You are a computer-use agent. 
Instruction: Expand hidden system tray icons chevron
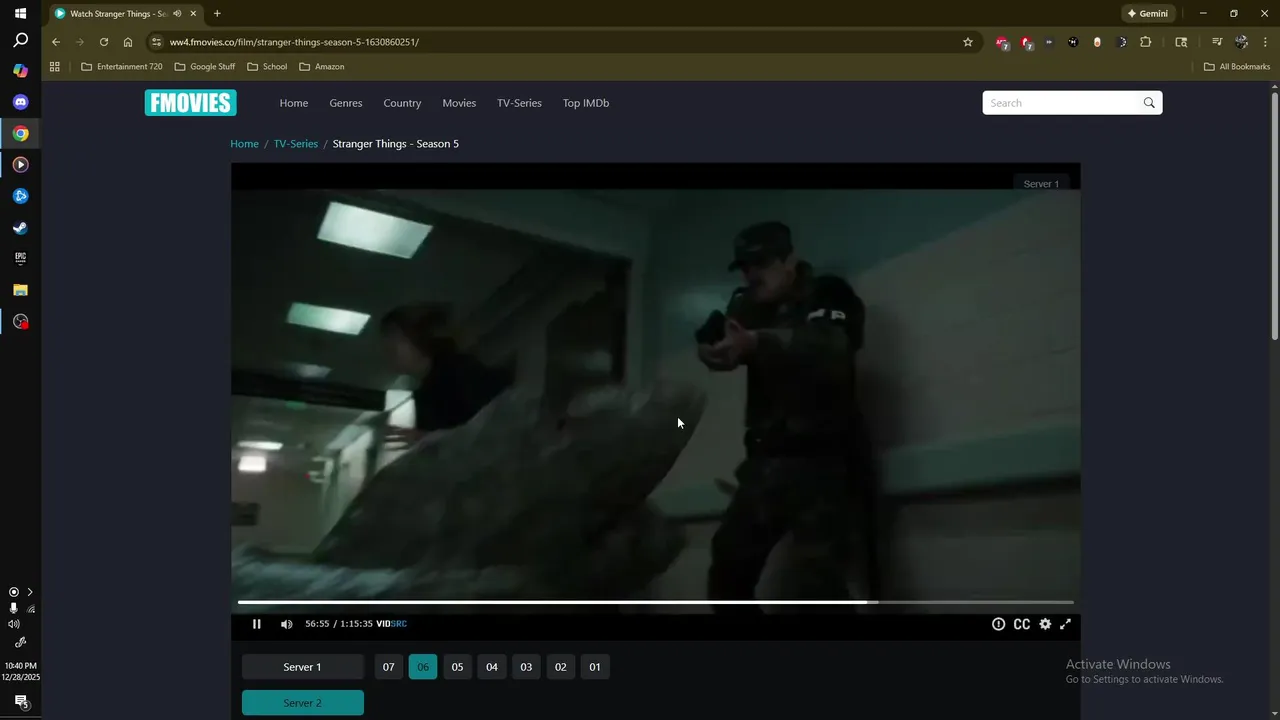click(30, 592)
